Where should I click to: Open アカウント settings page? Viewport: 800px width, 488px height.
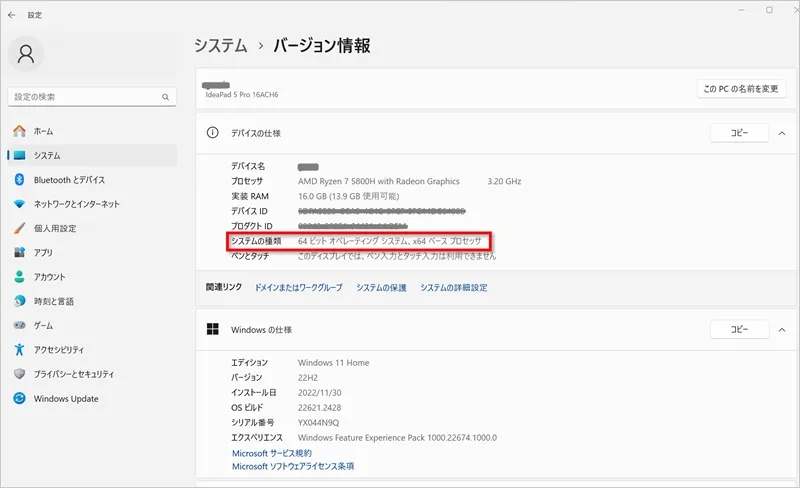coord(92,277)
